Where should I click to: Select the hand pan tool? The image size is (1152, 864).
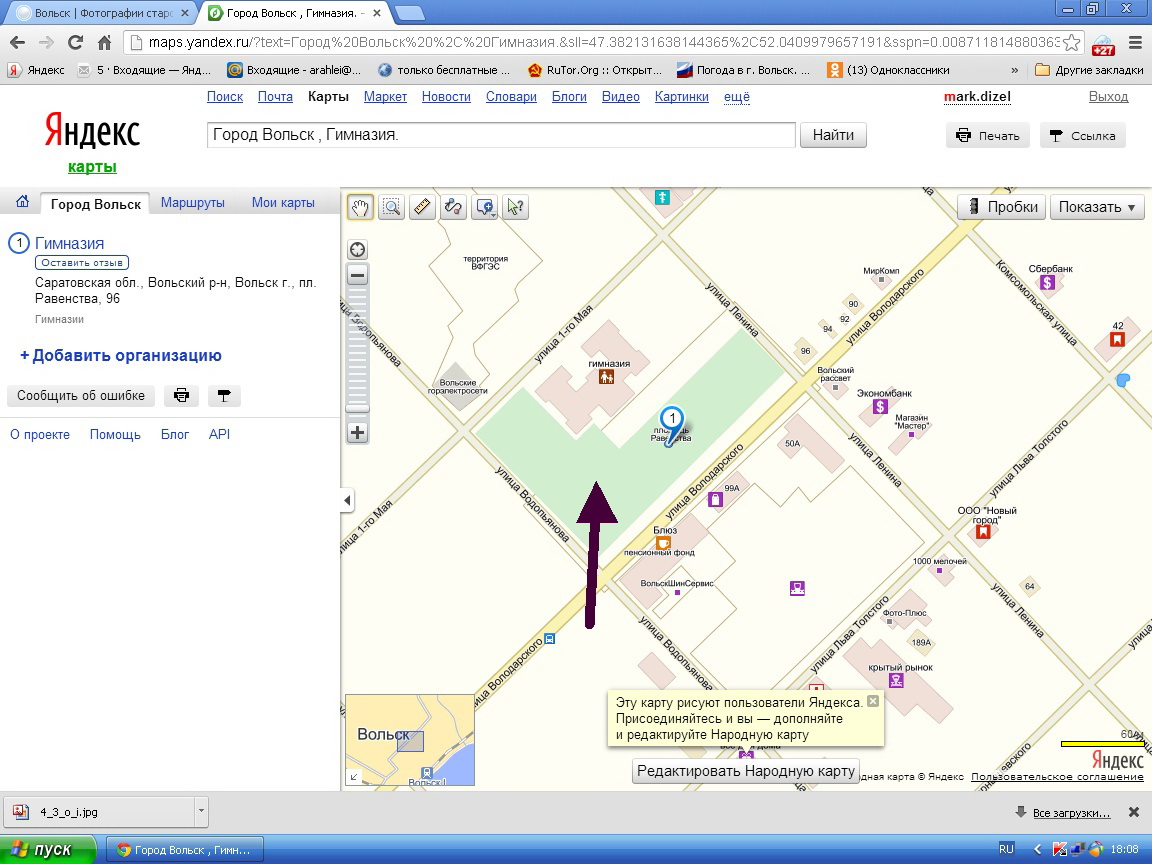coord(360,207)
